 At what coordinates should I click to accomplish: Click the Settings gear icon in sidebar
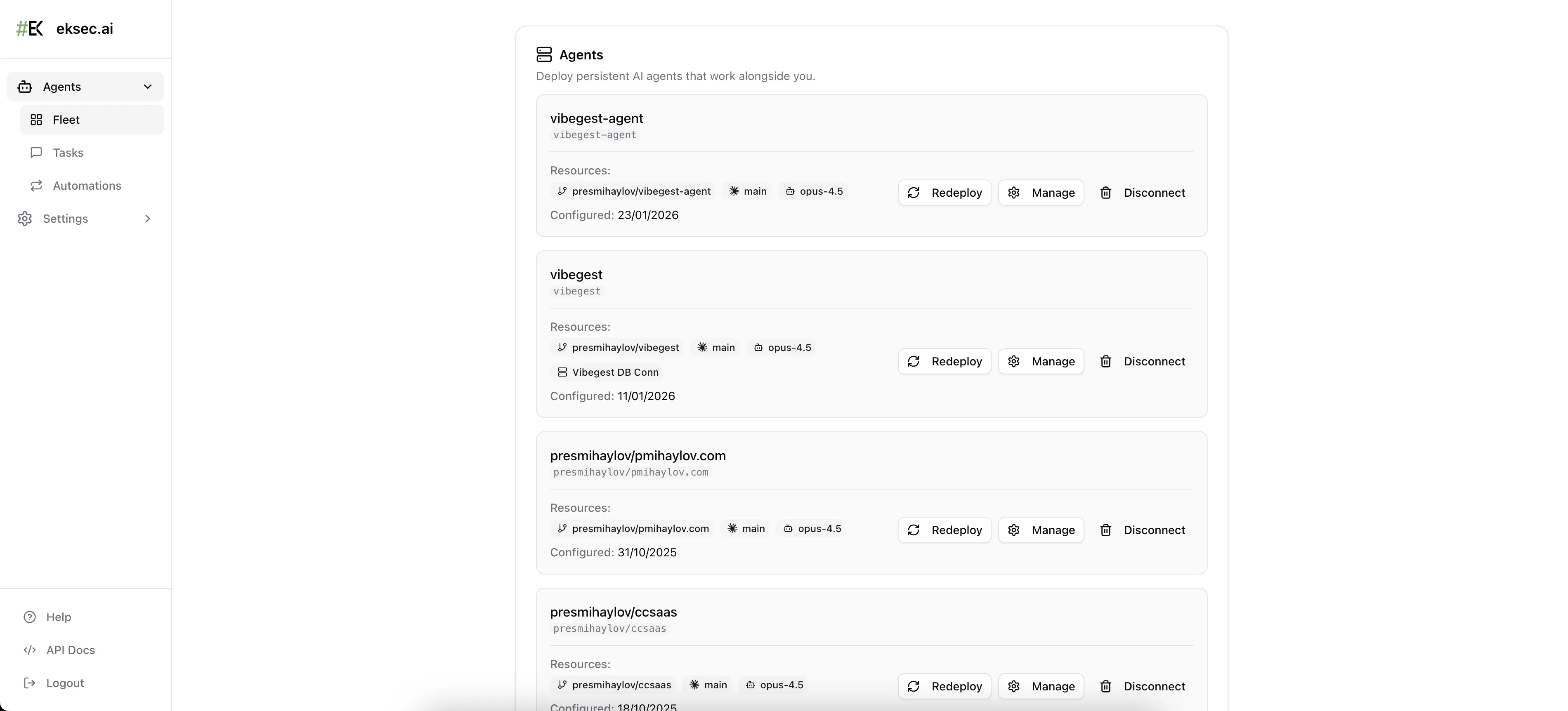[25, 219]
